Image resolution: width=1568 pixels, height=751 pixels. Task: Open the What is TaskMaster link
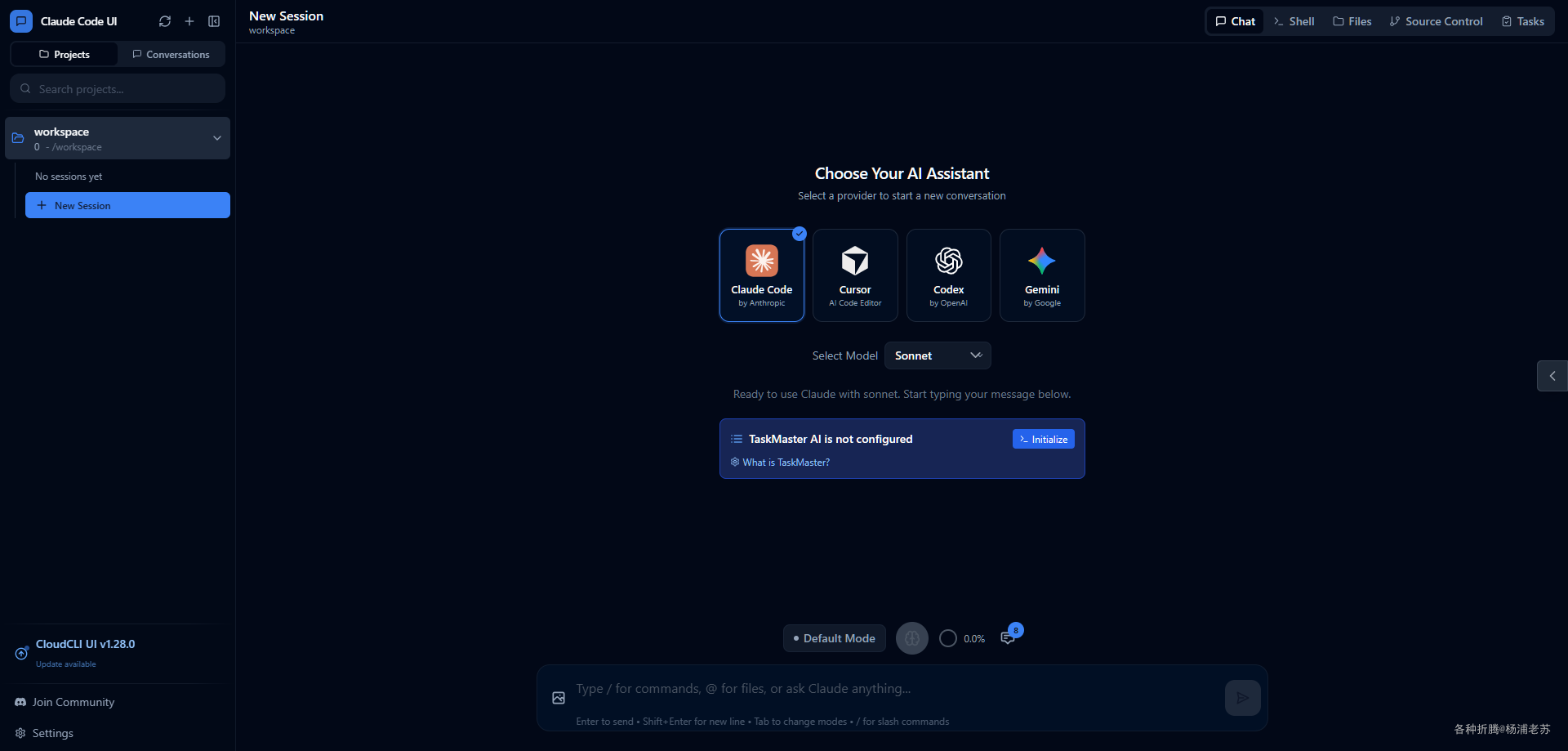(x=780, y=463)
